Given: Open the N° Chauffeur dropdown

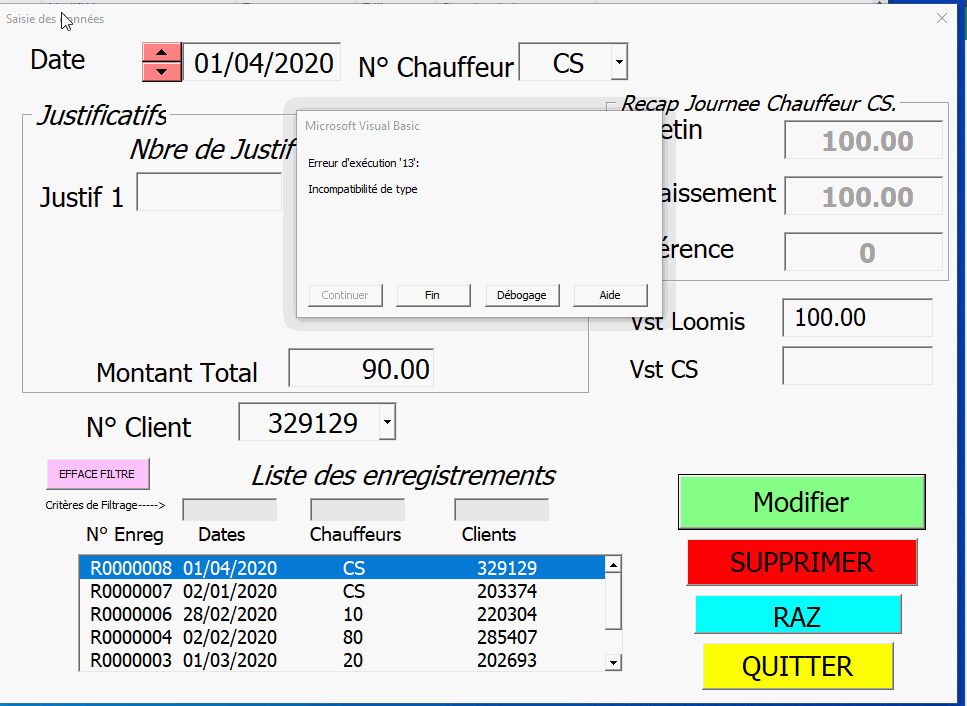Looking at the screenshot, I should (x=619, y=64).
